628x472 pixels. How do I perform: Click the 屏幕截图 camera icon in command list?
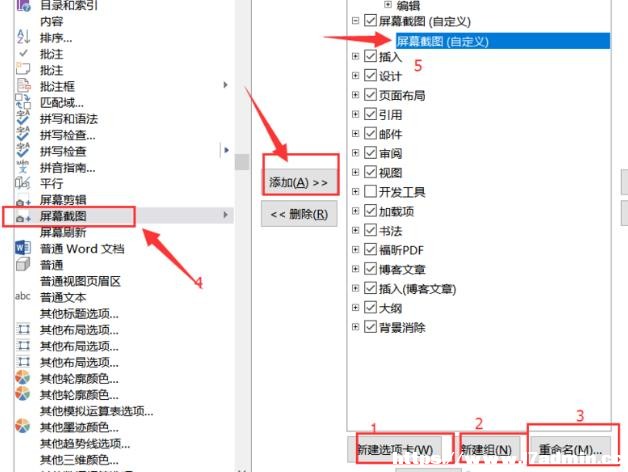23,217
